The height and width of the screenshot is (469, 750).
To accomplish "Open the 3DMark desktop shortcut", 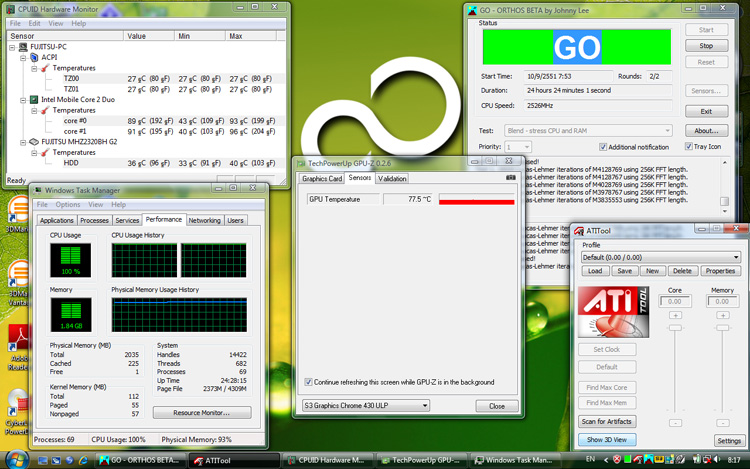I will point(17,214).
